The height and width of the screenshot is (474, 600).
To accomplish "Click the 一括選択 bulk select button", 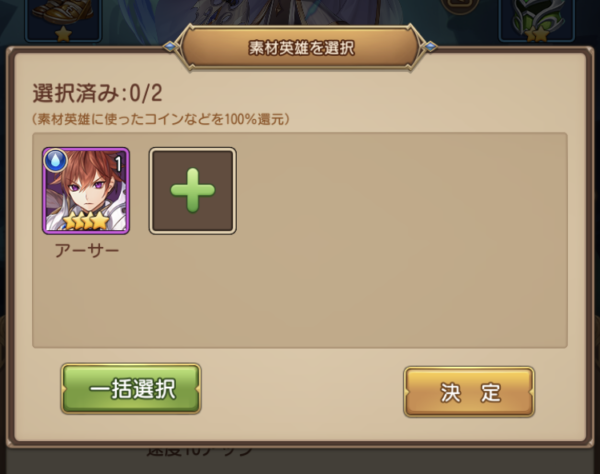I will click(131, 389).
